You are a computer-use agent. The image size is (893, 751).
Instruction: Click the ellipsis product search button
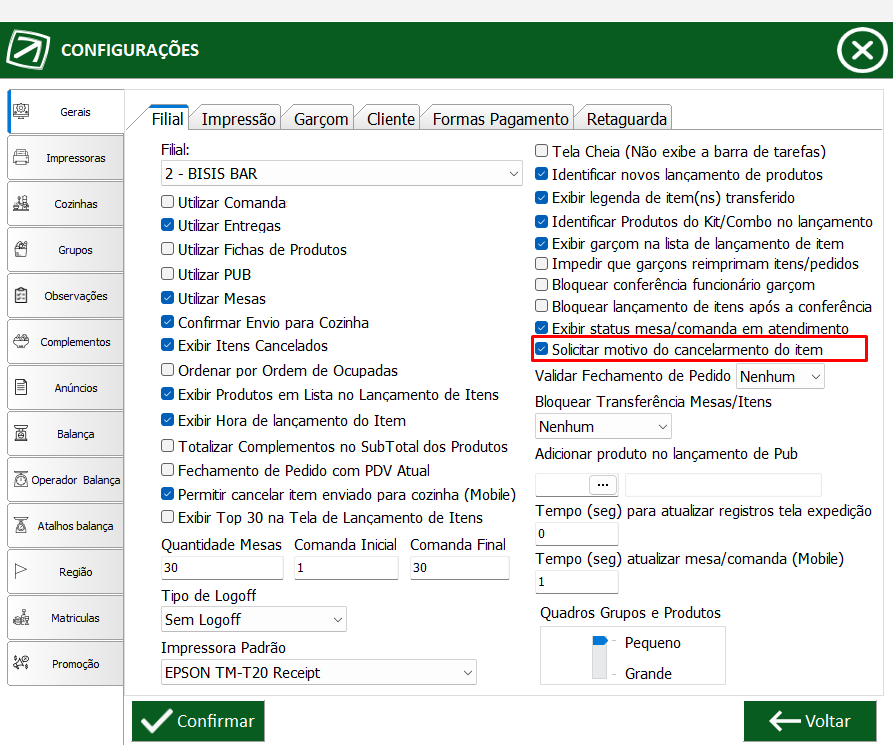(603, 485)
